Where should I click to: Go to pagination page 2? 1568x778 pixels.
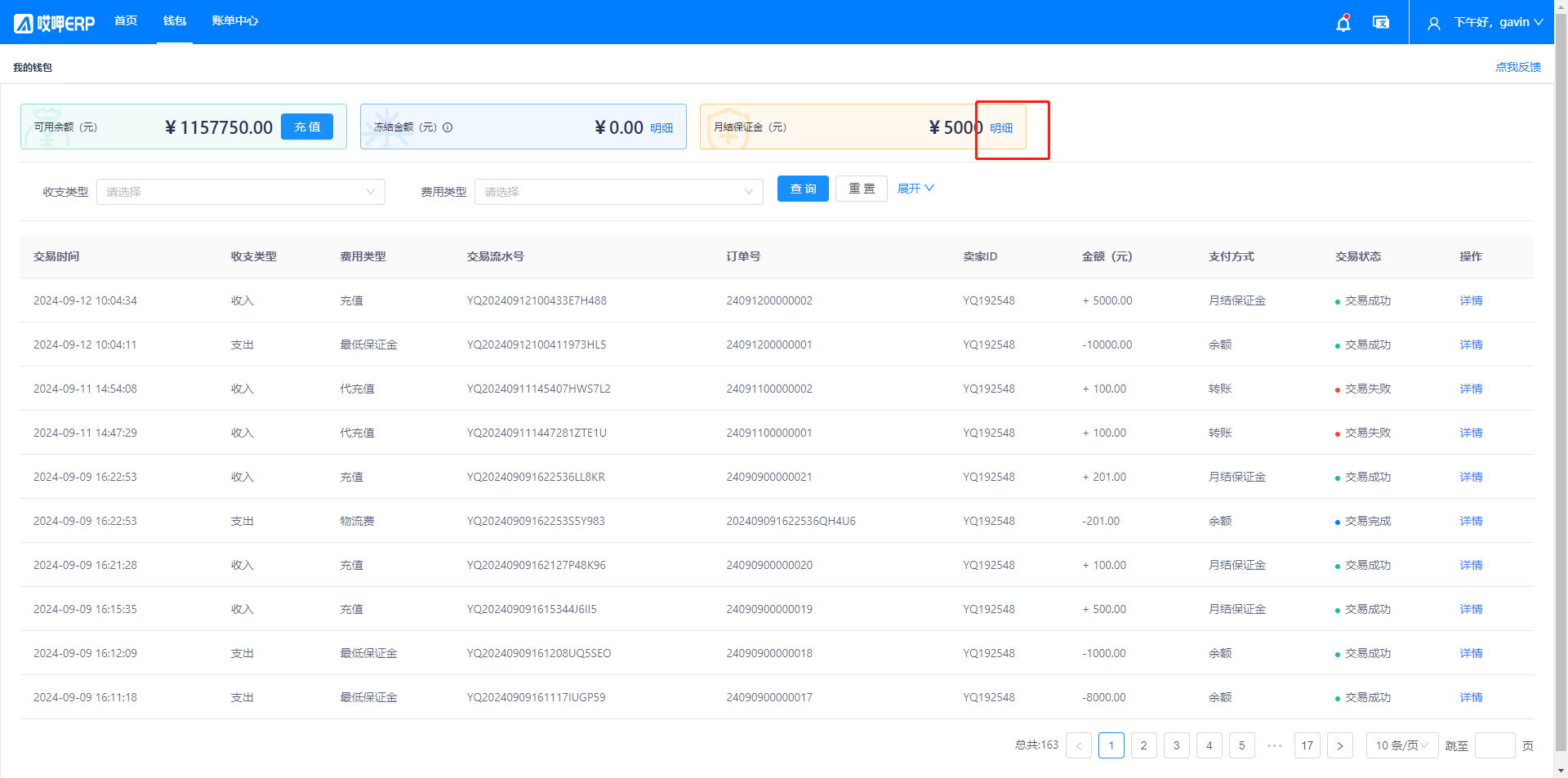click(1144, 745)
